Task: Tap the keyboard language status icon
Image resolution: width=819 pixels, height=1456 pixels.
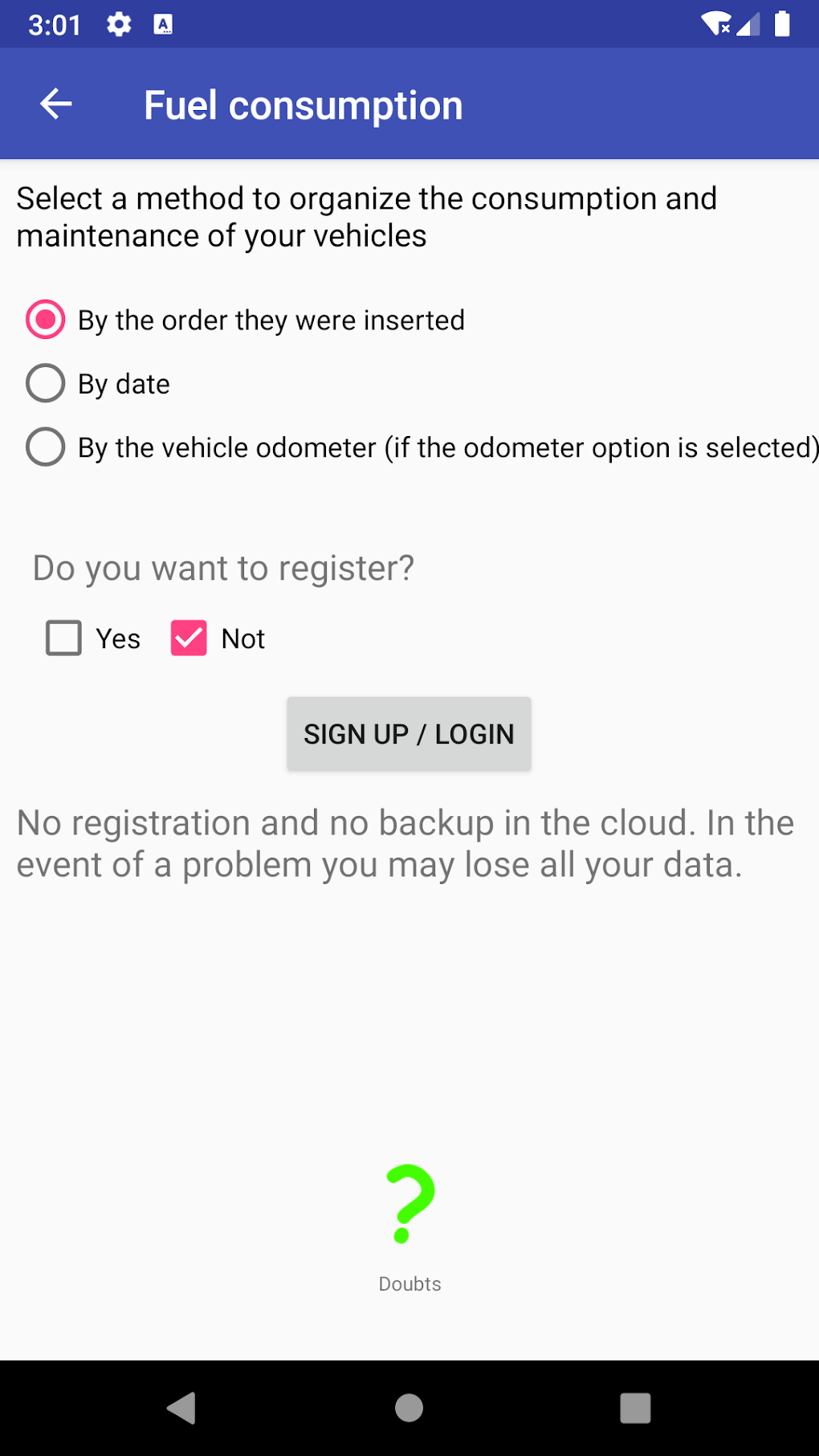Action: pos(163,25)
